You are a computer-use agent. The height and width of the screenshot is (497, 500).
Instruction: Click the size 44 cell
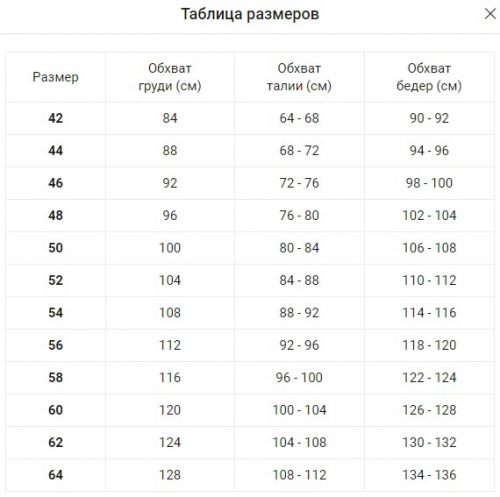(55, 151)
